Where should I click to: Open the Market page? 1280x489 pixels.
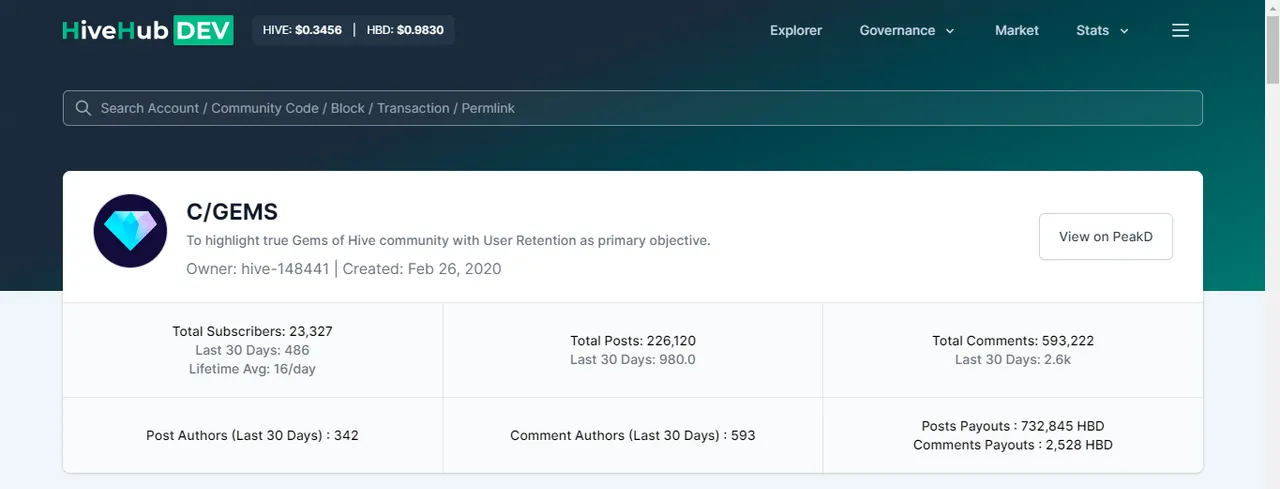1017,30
